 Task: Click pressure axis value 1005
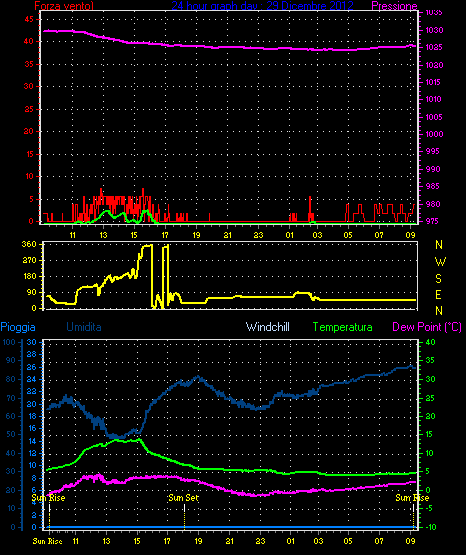click(434, 117)
